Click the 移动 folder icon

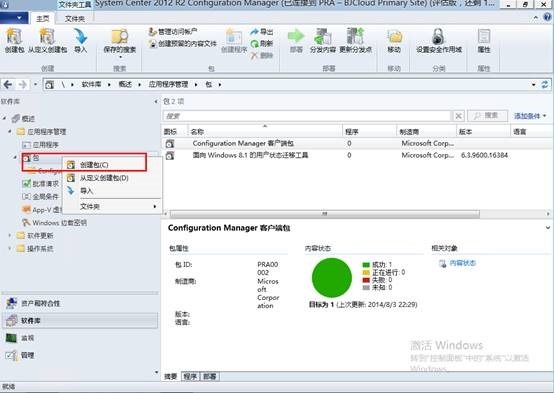pos(394,36)
